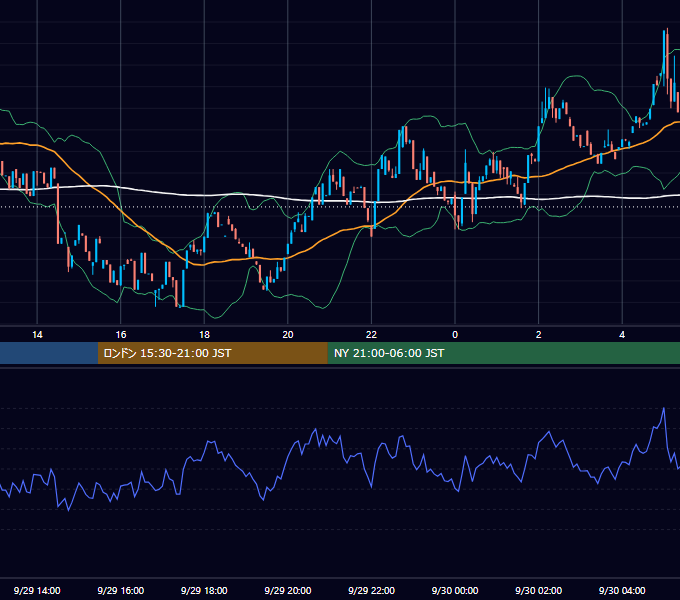Click the 9/29 14:00 time label
The height and width of the screenshot is (600, 680).
pos(37,590)
